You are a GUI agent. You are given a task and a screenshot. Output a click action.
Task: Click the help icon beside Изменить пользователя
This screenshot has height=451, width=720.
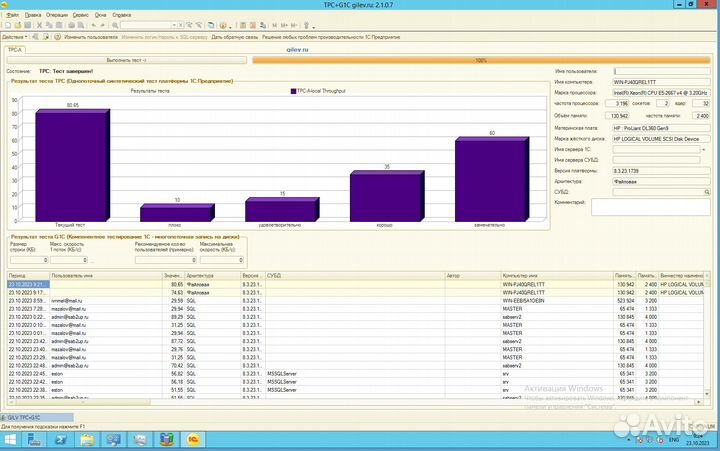tap(57, 37)
